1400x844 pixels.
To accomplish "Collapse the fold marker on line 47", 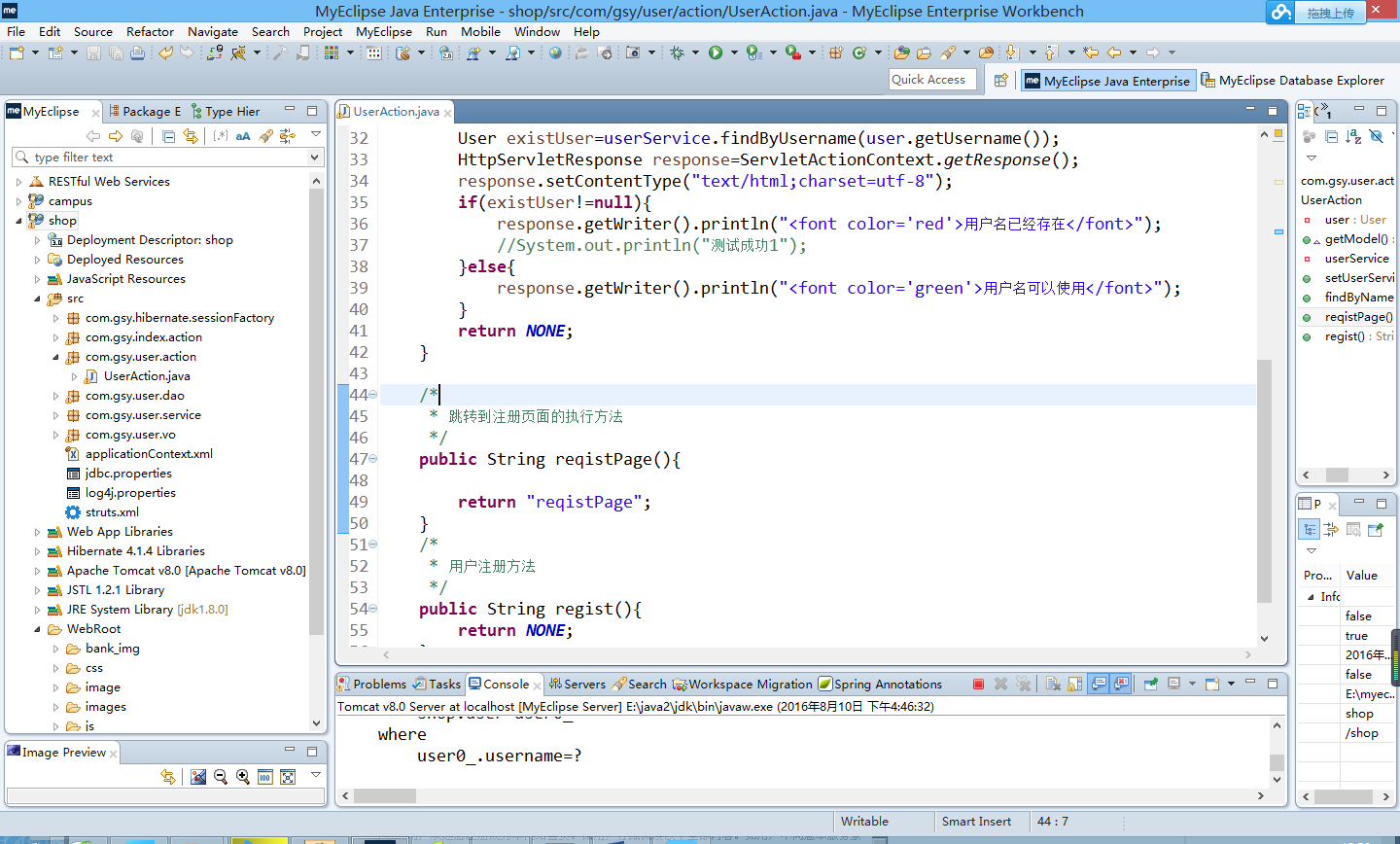I will pos(373,459).
